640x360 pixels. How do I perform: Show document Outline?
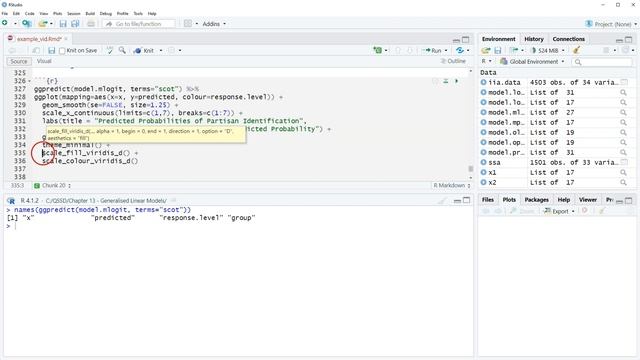(x=453, y=61)
